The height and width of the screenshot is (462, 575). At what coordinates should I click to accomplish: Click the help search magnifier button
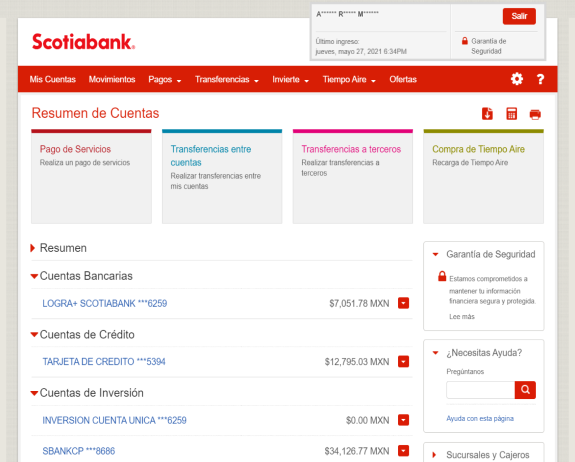pos(525,390)
